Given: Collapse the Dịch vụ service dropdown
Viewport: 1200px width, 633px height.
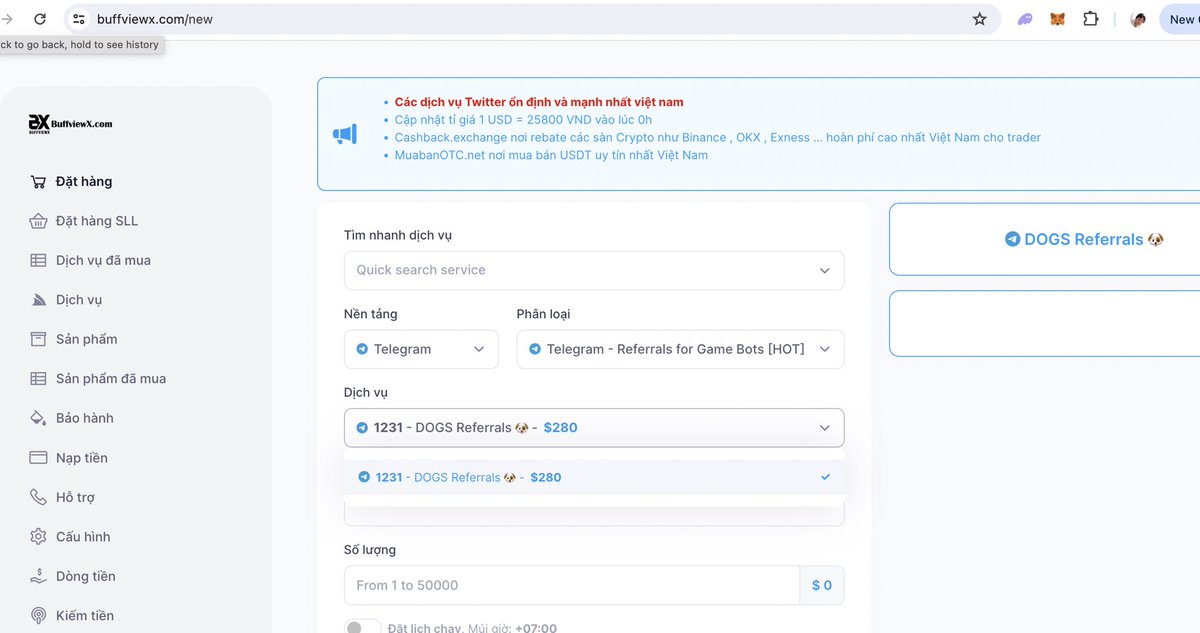Looking at the screenshot, I should [594, 428].
